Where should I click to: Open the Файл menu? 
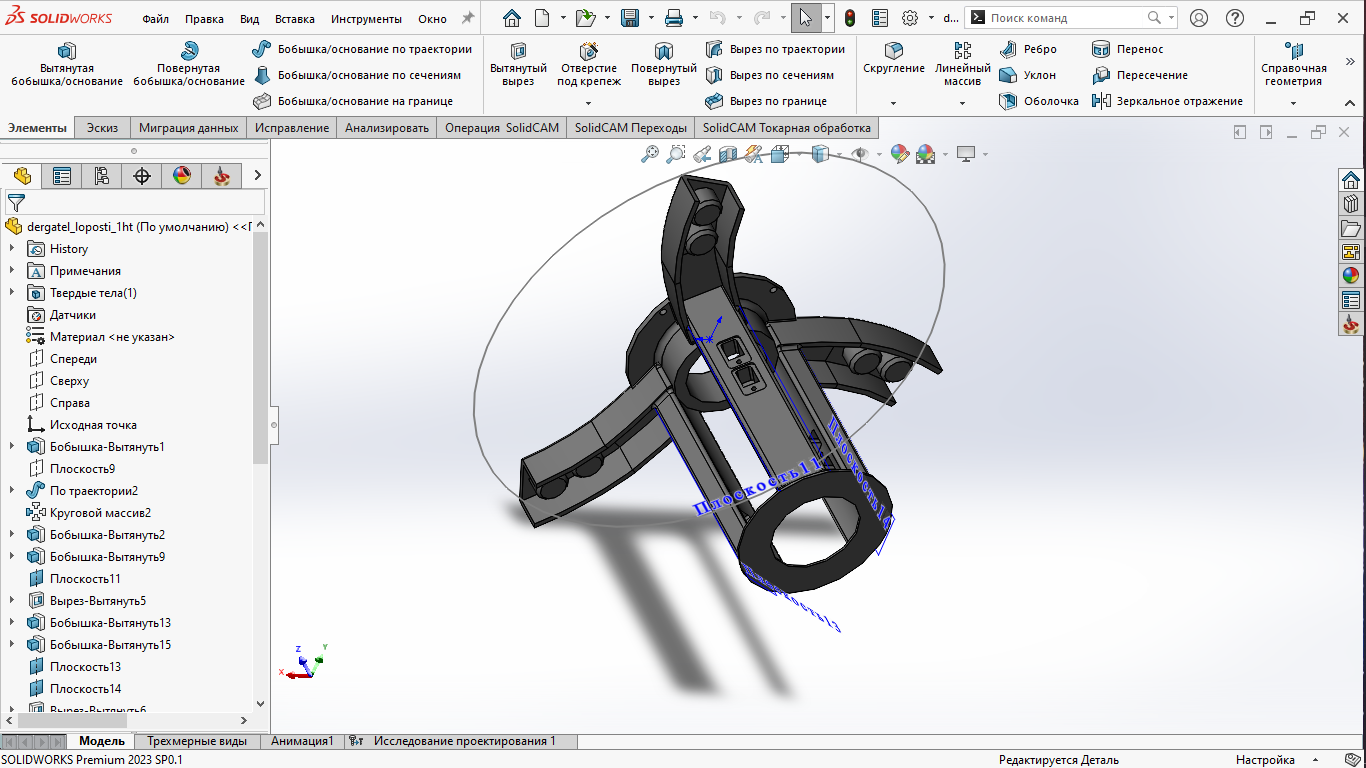coord(155,19)
